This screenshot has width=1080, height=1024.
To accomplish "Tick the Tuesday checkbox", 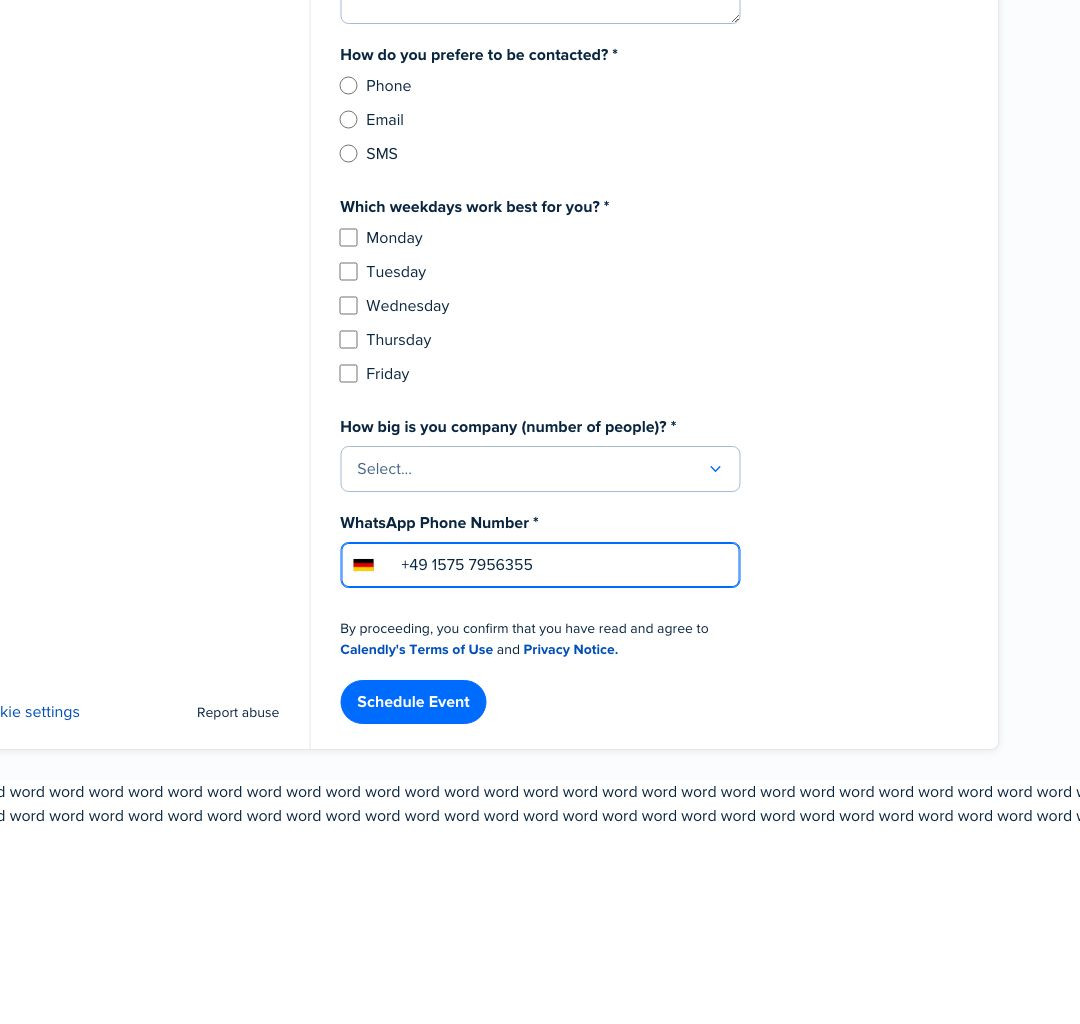I will (x=349, y=272).
